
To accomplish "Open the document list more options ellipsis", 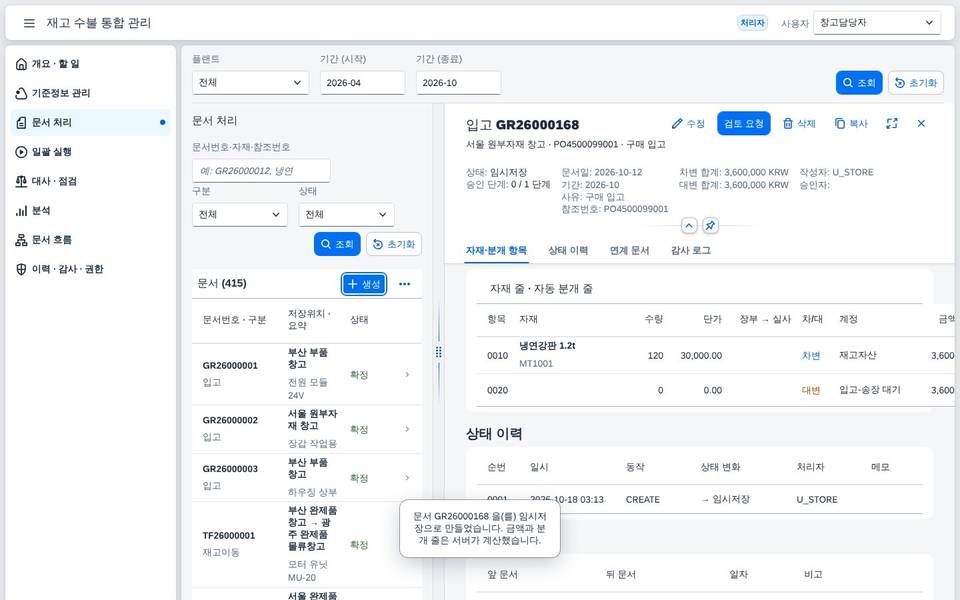I will click(405, 284).
